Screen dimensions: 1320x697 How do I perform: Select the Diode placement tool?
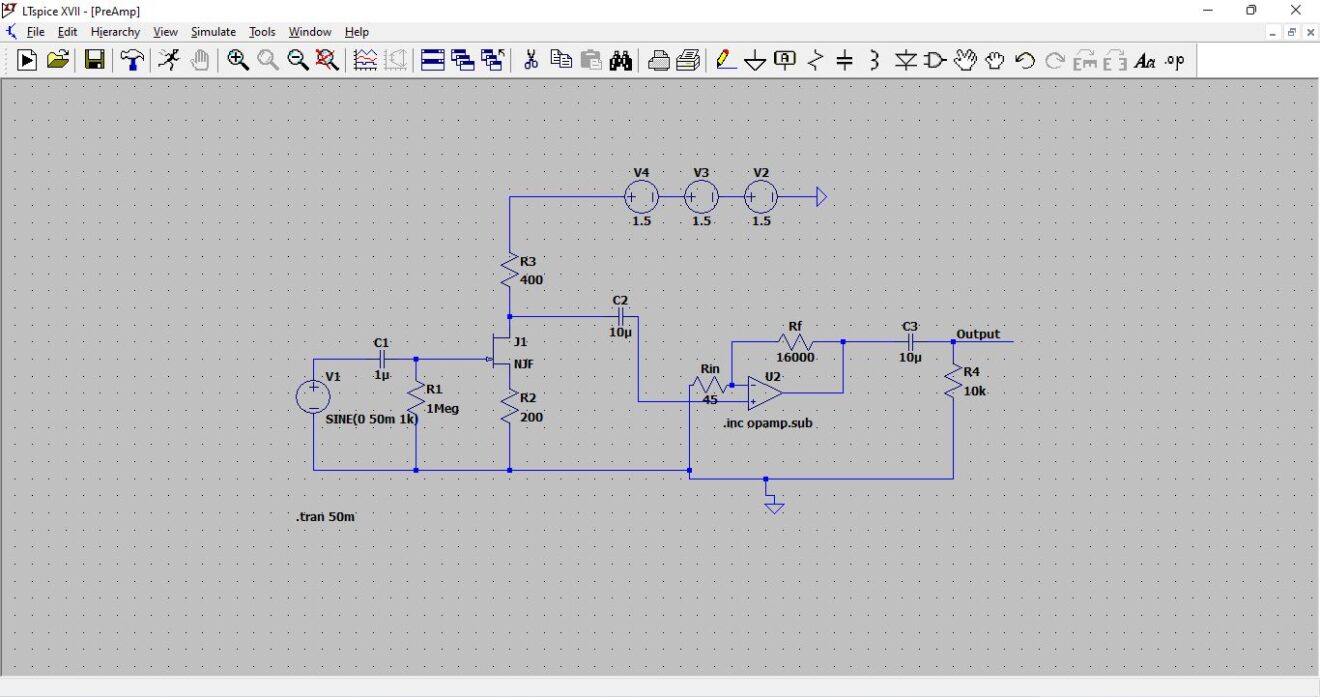pos(905,60)
